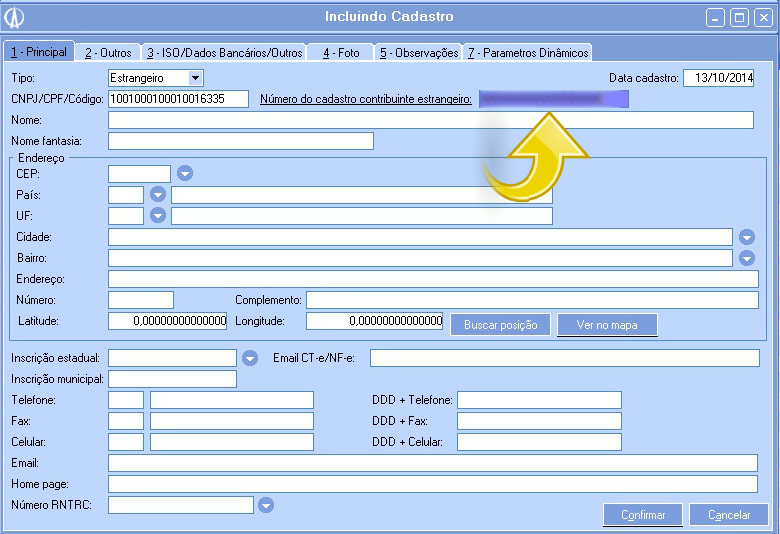The image size is (780, 534).
Task: Open the País lookup round arrow button
Action: pyautogui.click(x=158, y=194)
